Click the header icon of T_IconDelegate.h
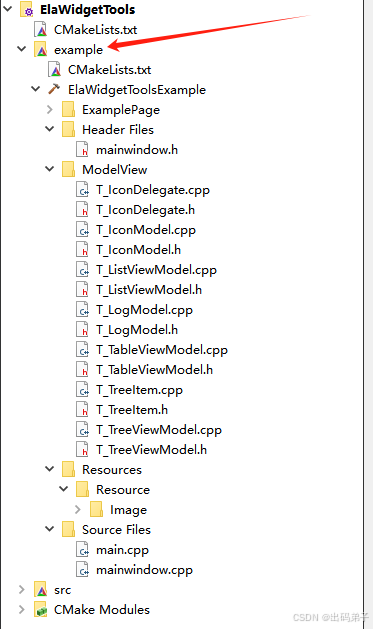373x629 pixels. tap(82, 210)
